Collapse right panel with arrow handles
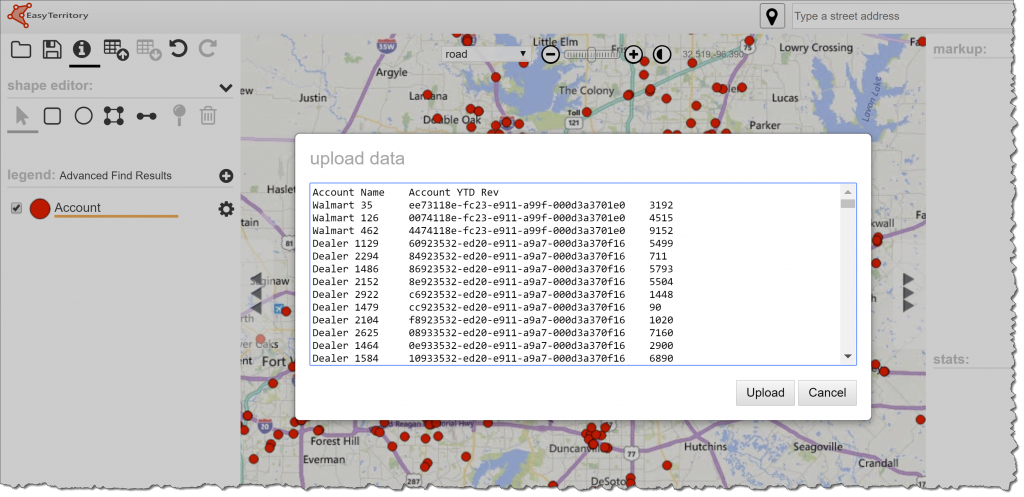1024x497 pixels. (x=908, y=293)
